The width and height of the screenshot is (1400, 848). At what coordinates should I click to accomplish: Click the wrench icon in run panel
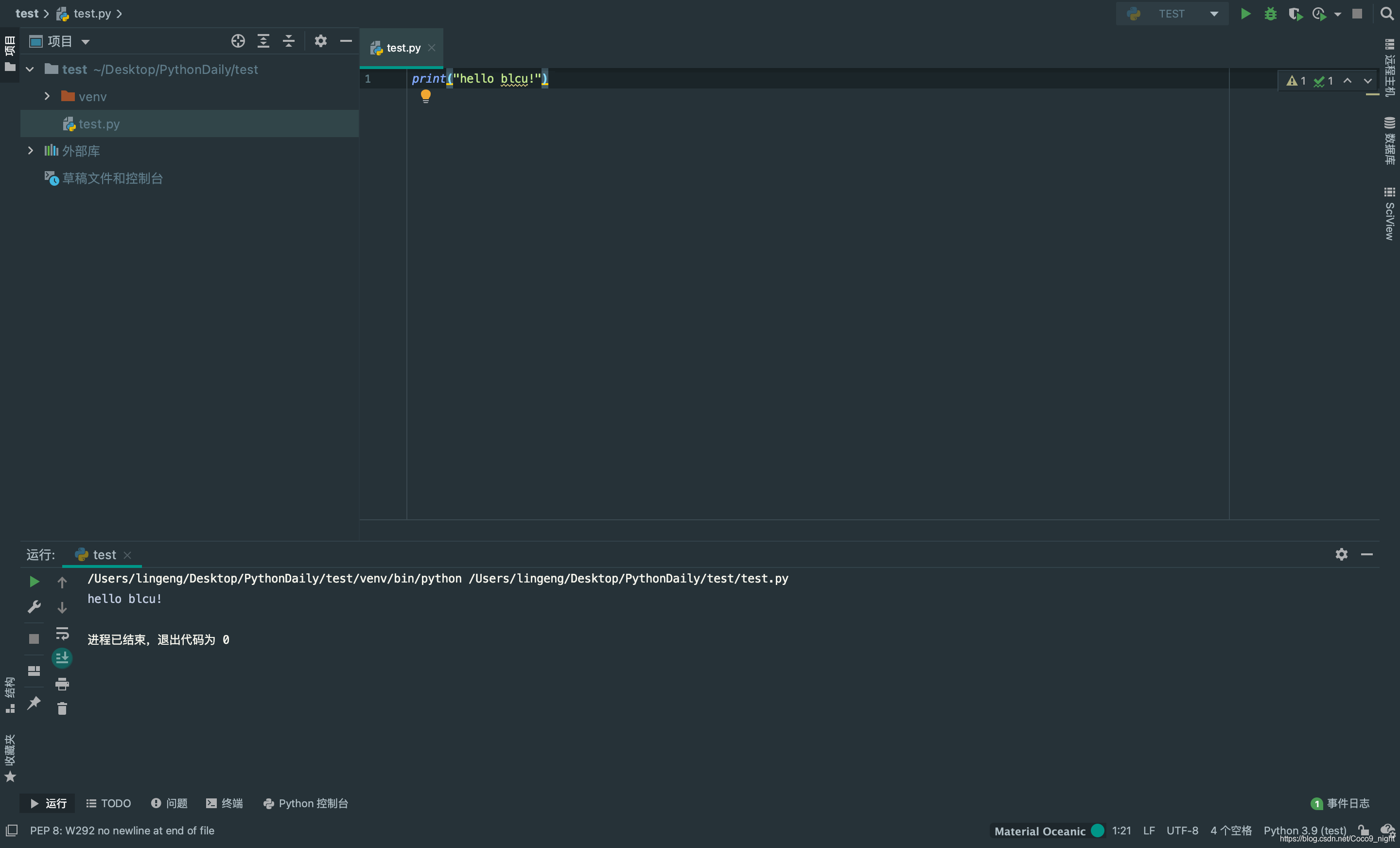pos(34,606)
